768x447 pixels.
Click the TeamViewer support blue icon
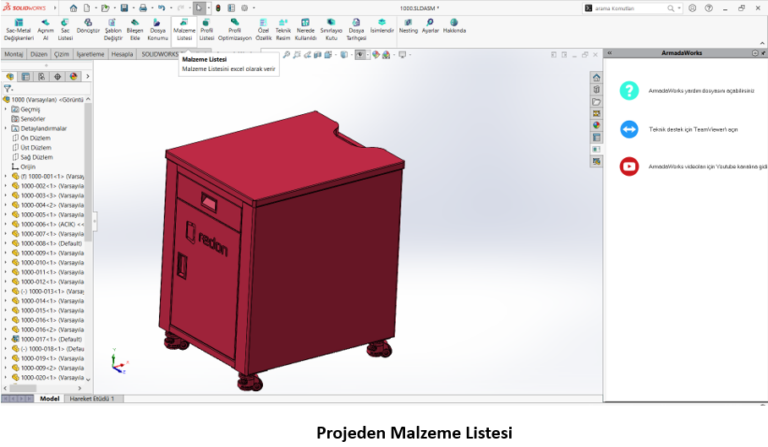629,129
